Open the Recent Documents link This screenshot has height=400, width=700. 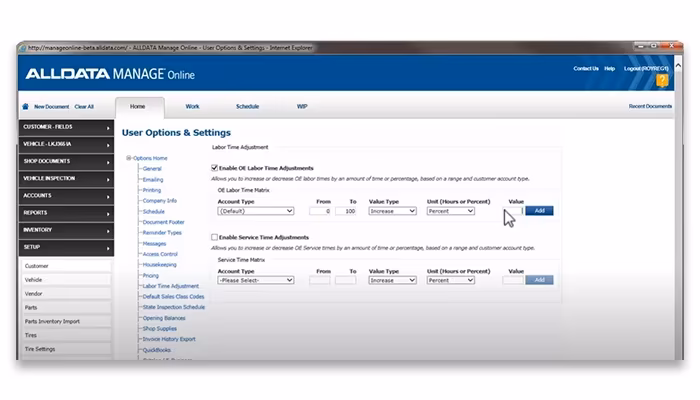tap(650, 106)
